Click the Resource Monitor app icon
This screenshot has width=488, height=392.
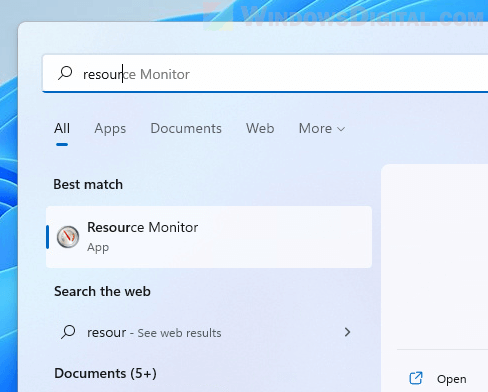tap(68, 237)
